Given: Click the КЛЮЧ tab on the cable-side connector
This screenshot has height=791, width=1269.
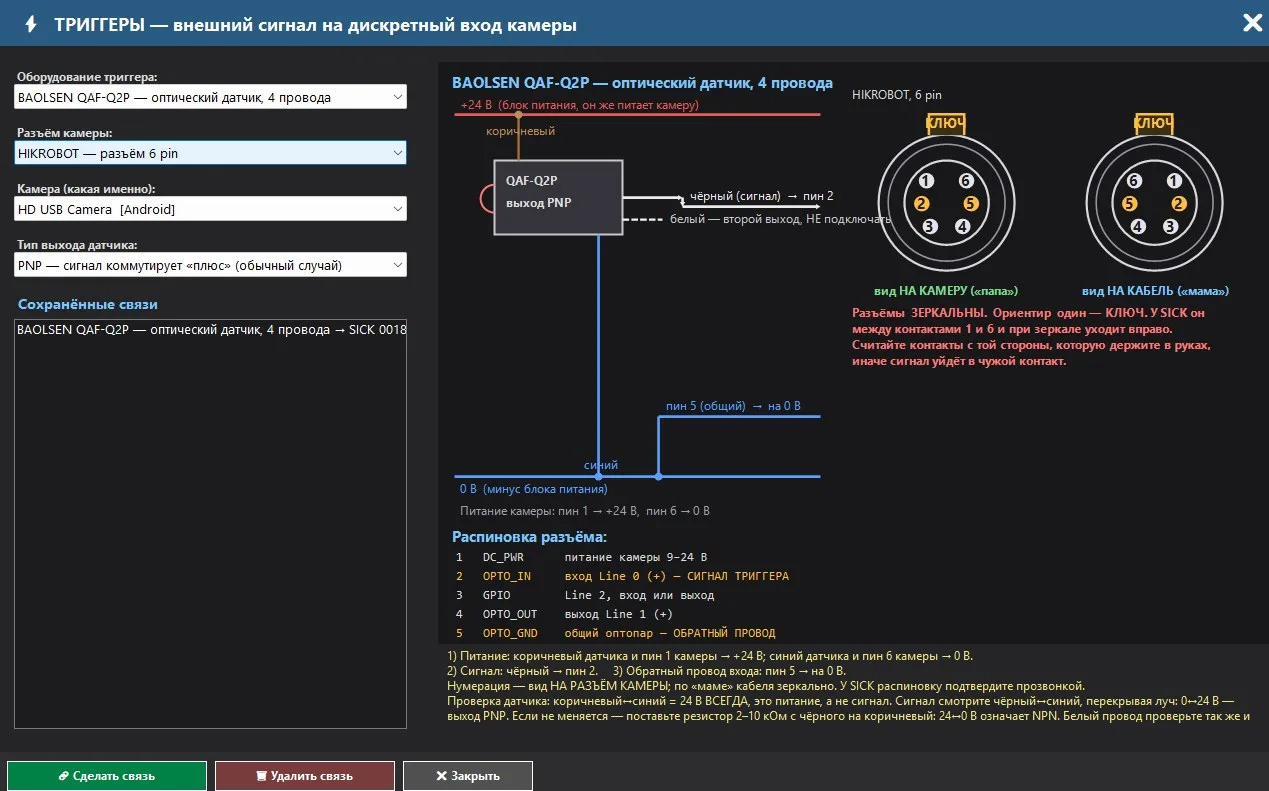Looking at the screenshot, I should [x=1153, y=123].
